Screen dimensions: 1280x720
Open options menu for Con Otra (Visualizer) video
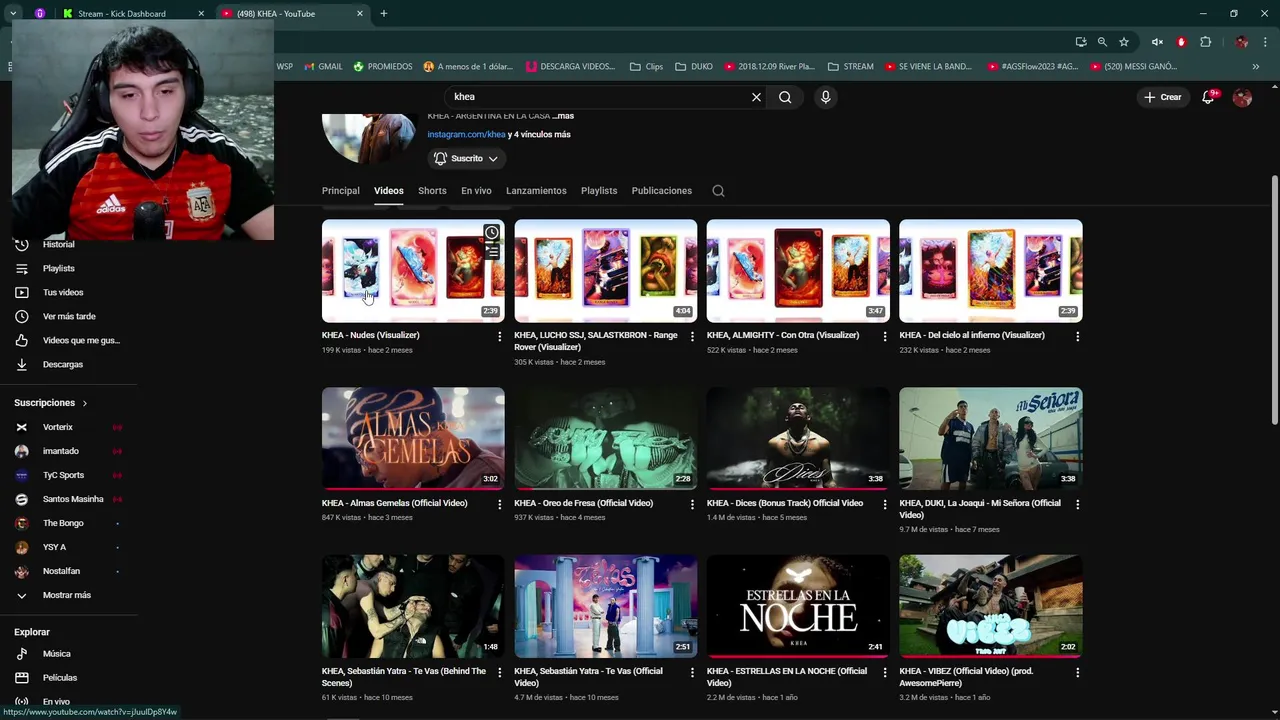pos(884,337)
